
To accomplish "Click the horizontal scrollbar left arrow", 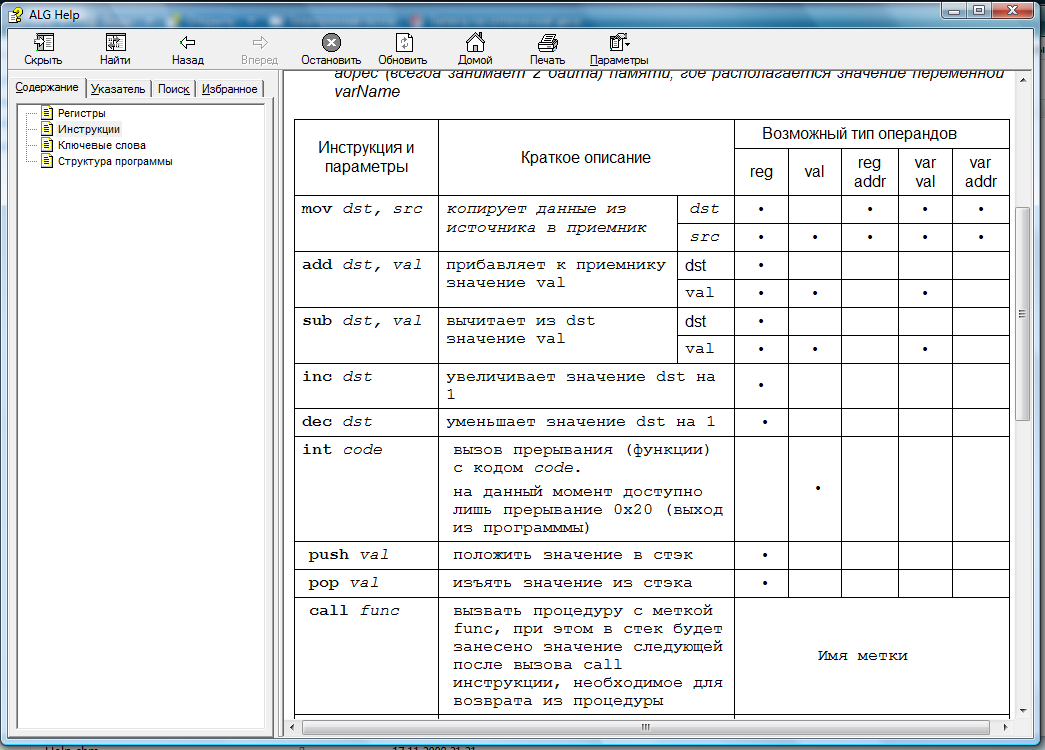I will point(293,727).
